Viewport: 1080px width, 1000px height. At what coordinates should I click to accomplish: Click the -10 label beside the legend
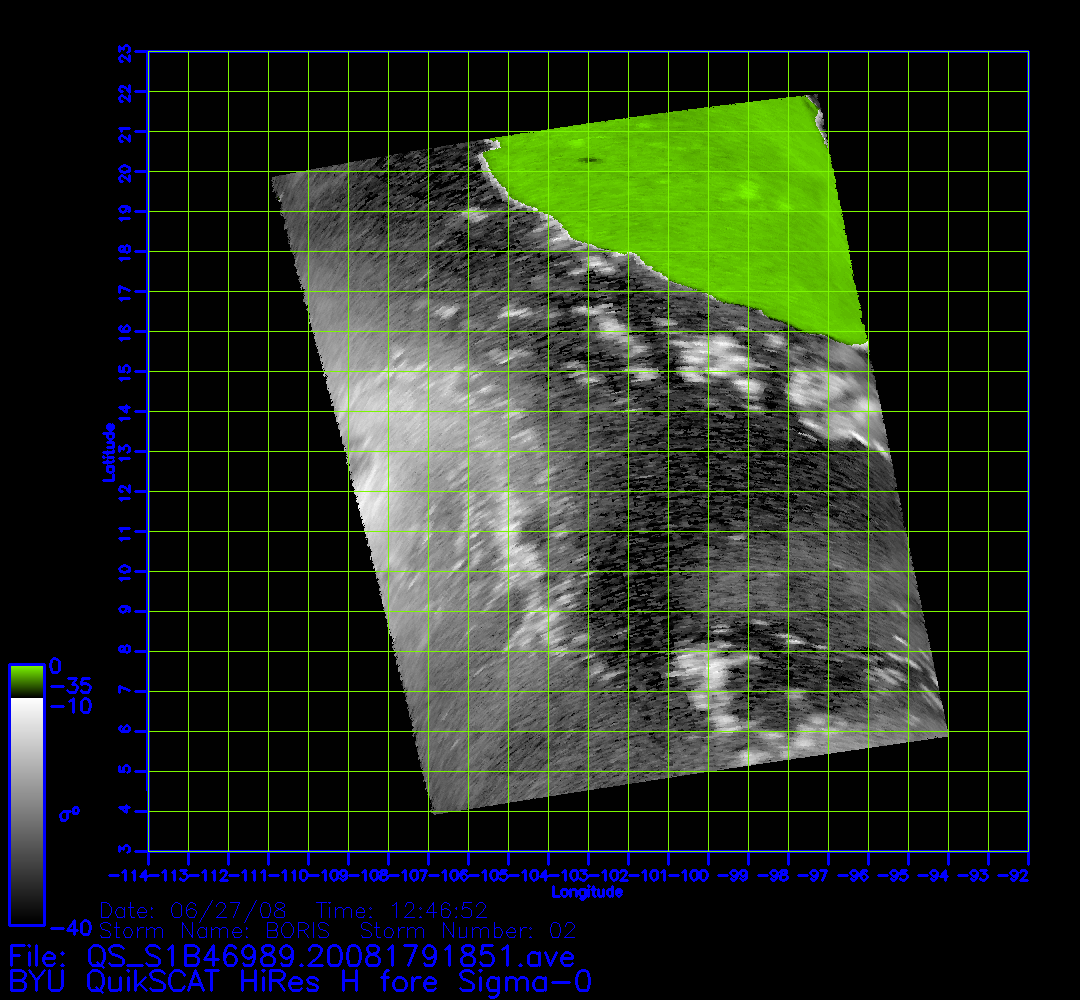pos(70,706)
